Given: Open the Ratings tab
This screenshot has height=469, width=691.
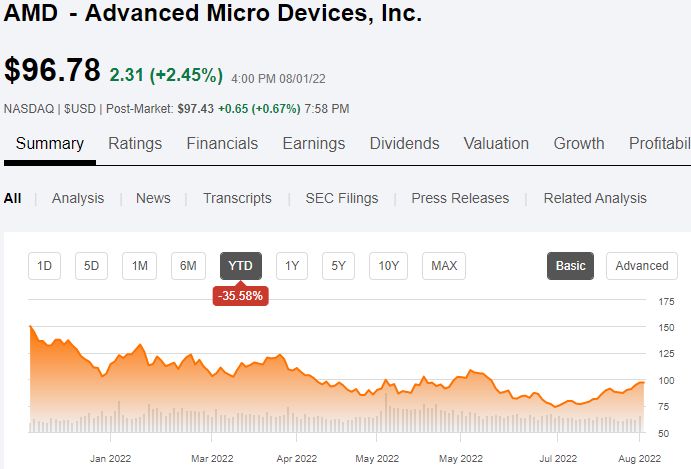Looking at the screenshot, I should click(135, 144).
